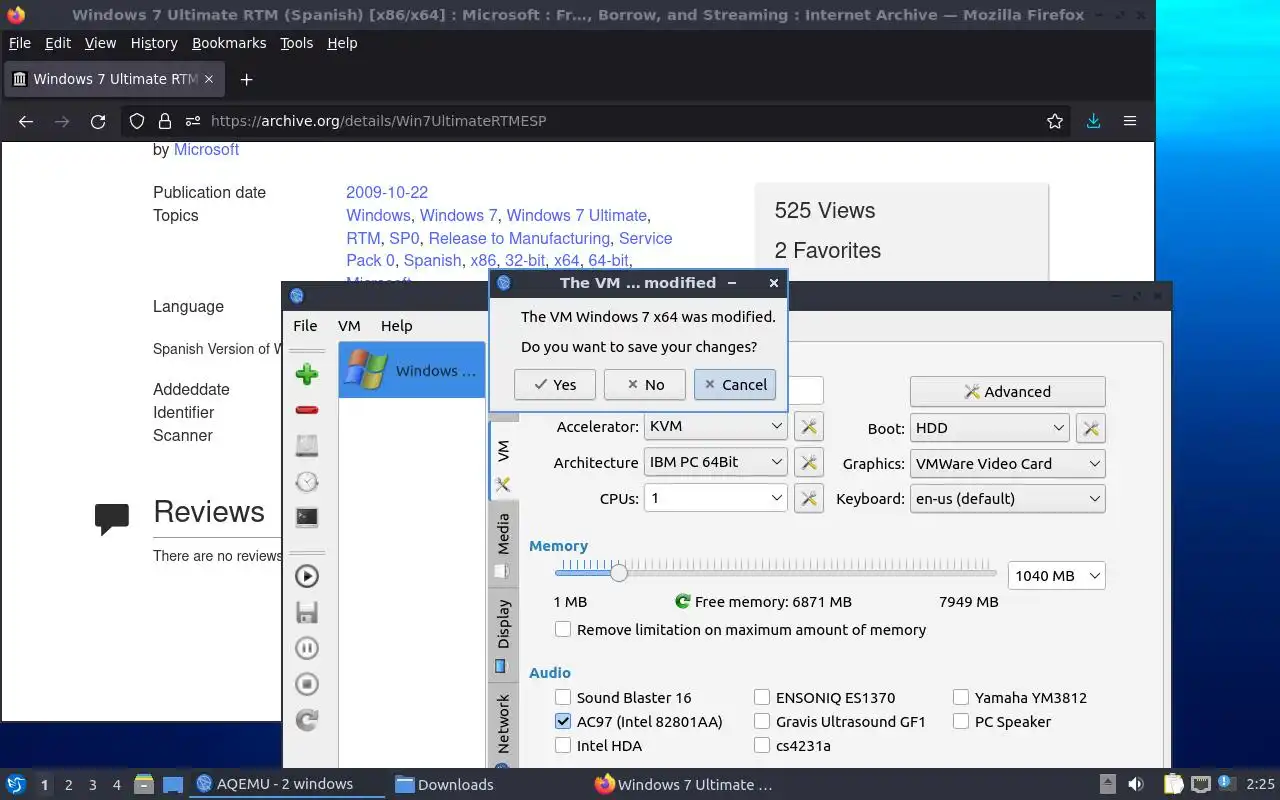This screenshot has width=1280, height=800.
Task: Open Firefox application hamburger menu
Action: [1130, 121]
